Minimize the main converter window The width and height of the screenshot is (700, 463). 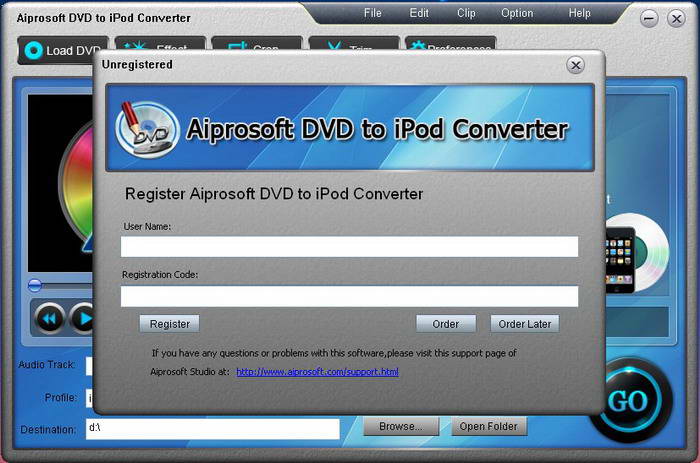tap(649, 19)
